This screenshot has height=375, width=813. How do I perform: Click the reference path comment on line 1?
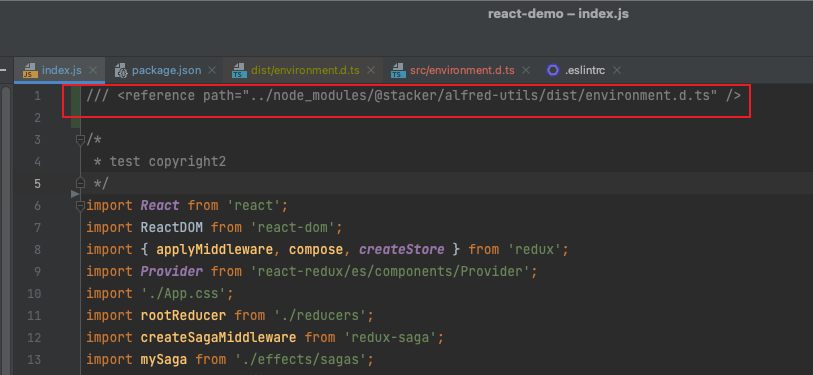pos(413,96)
